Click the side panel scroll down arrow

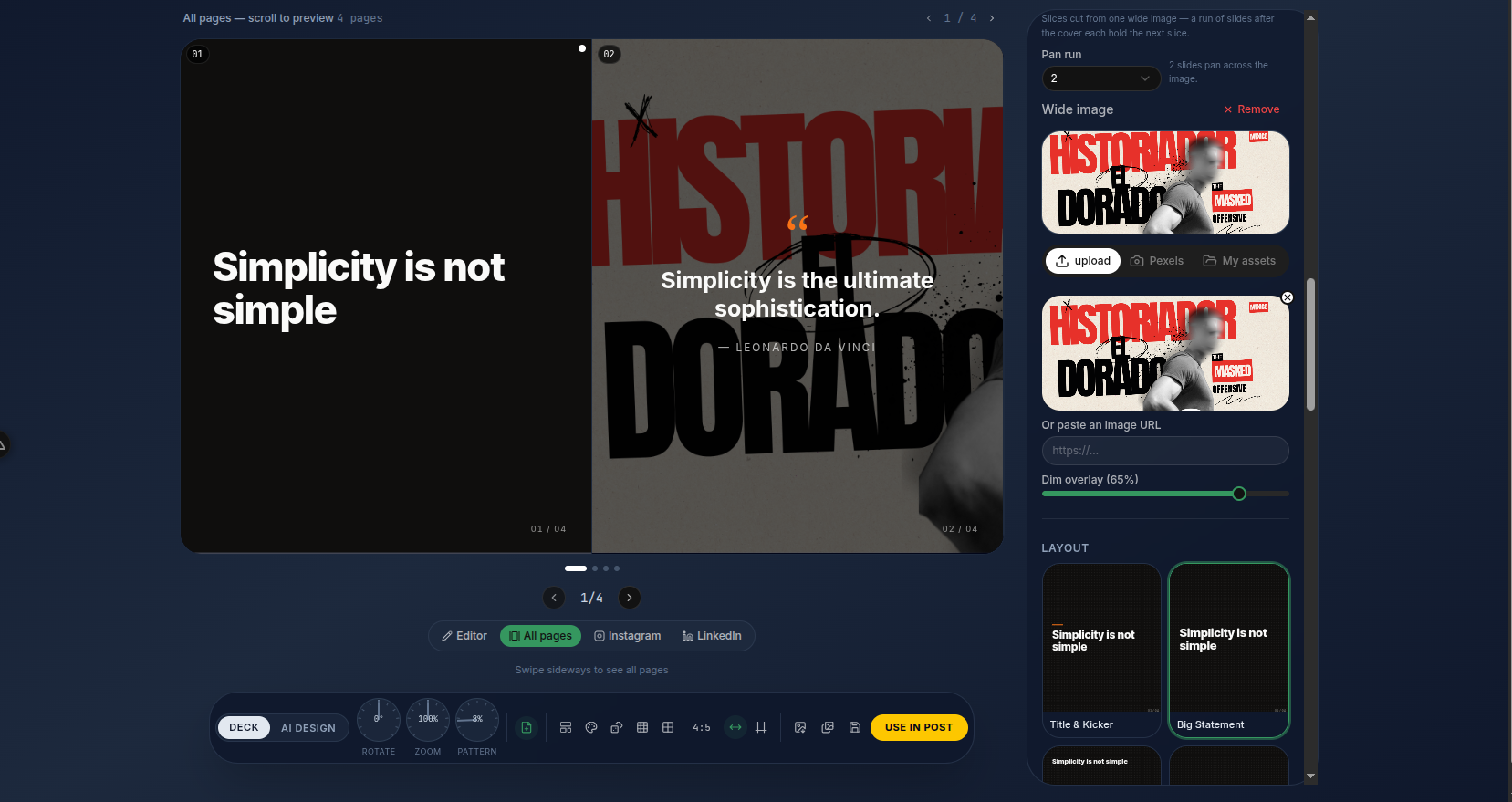coord(1311,776)
